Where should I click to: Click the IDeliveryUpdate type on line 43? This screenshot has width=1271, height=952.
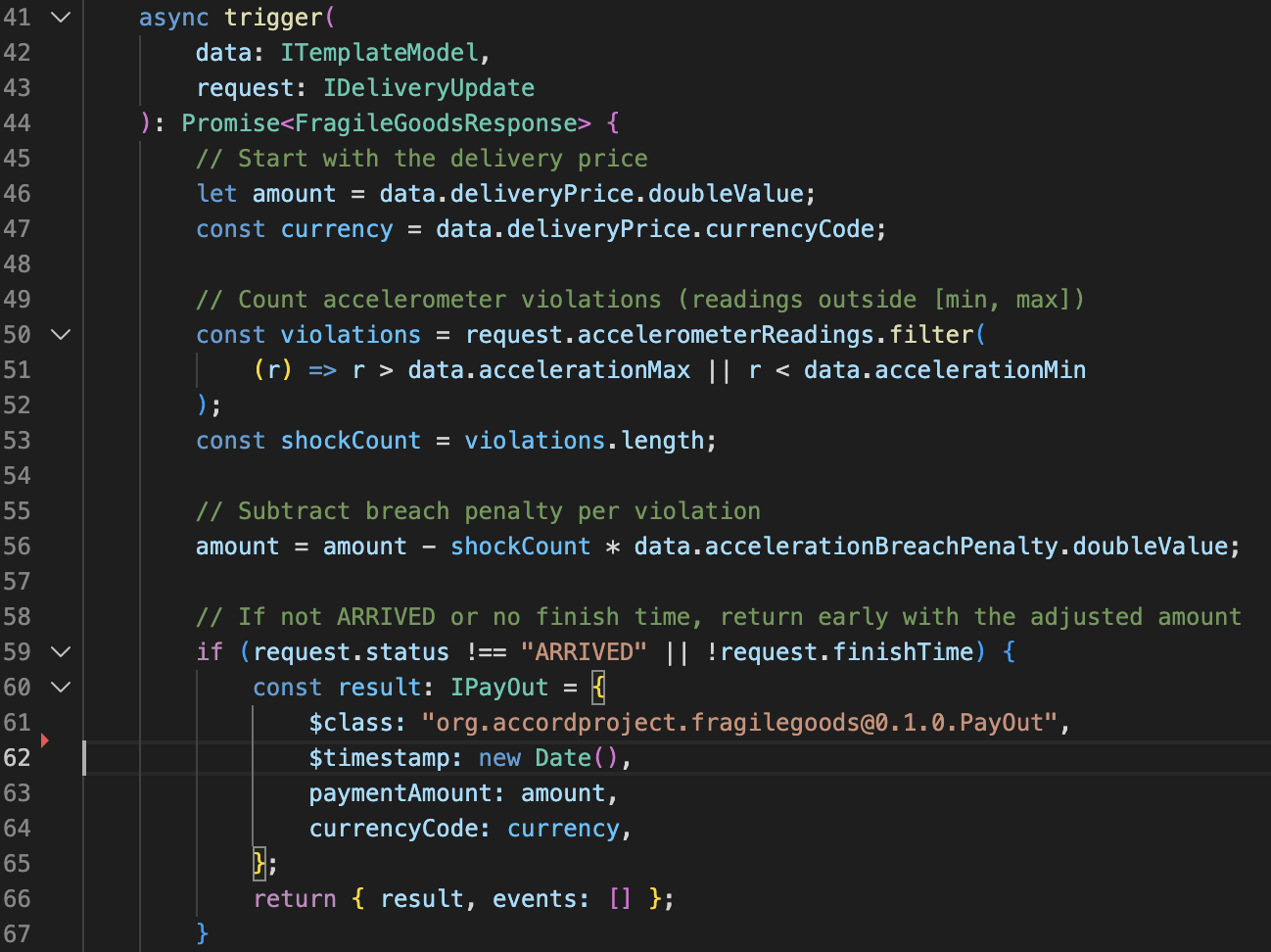point(429,87)
